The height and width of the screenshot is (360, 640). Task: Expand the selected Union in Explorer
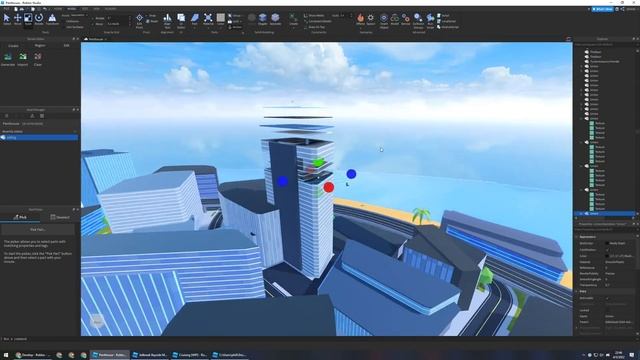click(x=581, y=213)
